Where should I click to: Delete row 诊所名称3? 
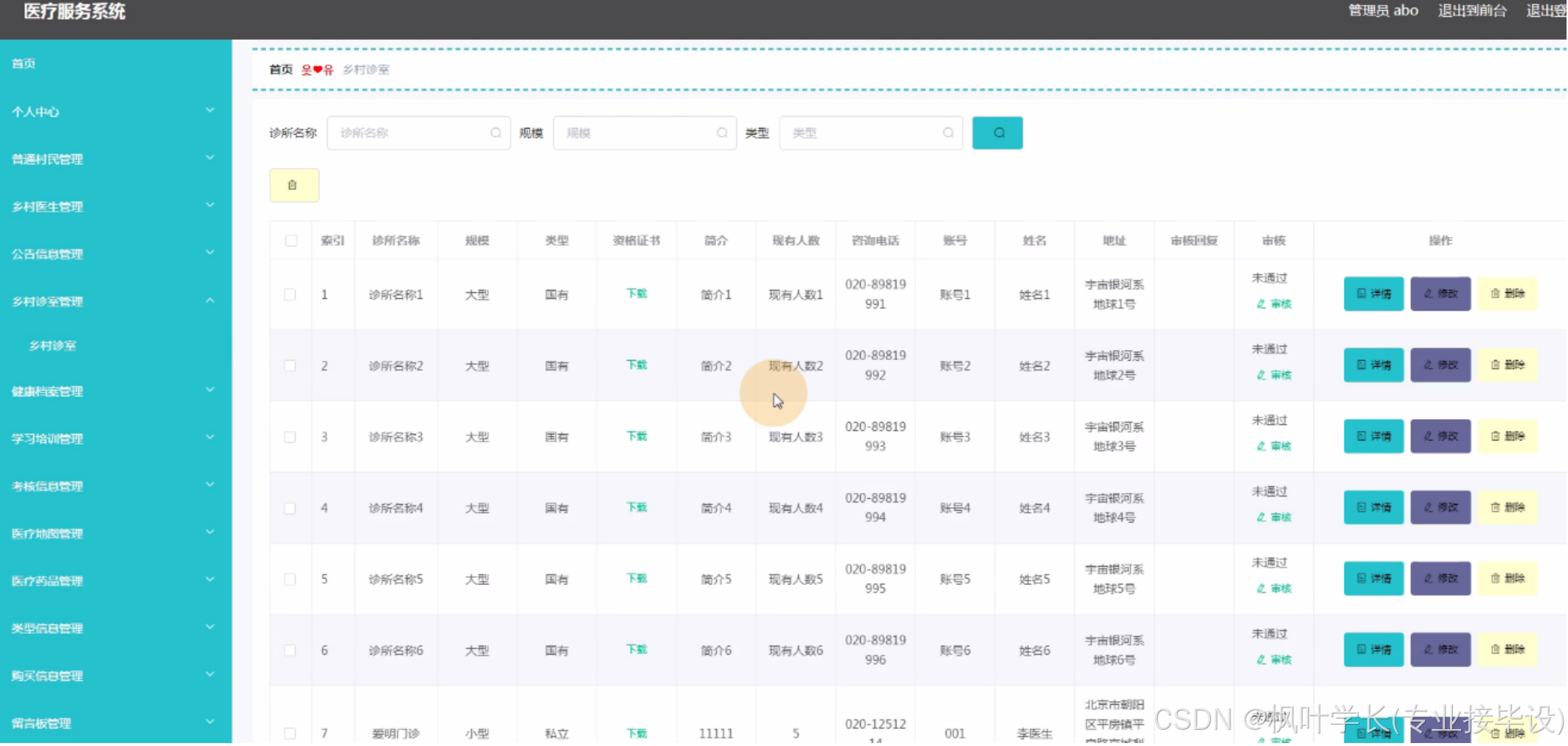pos(1508,436)
